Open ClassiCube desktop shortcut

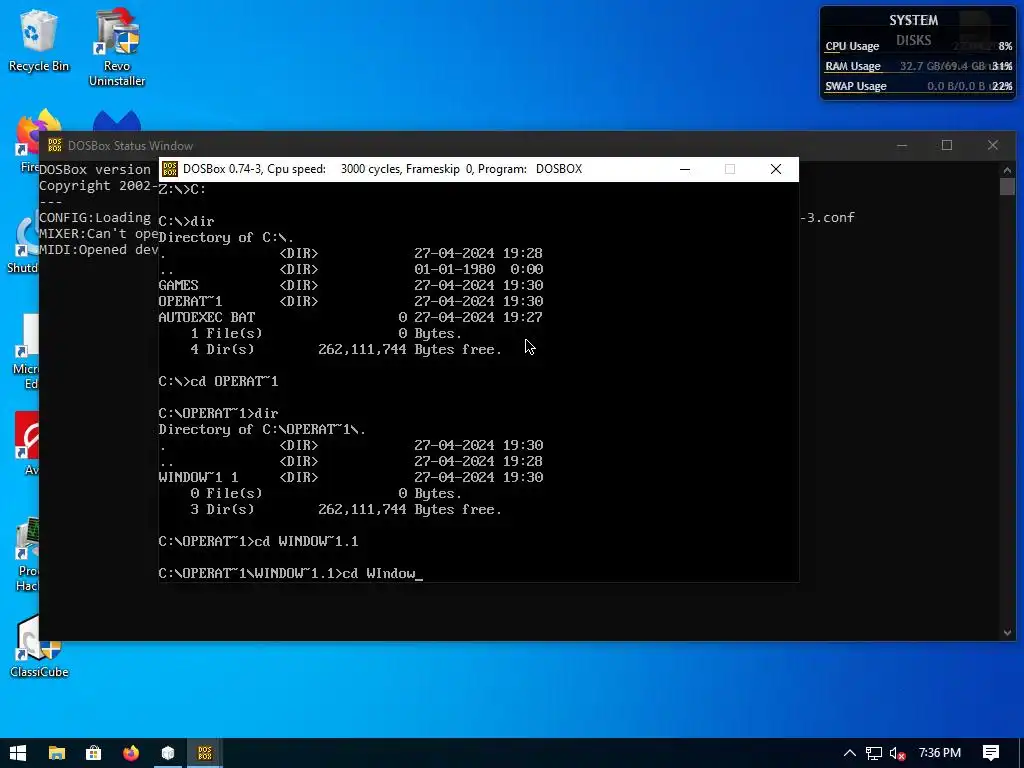(39, 647)
